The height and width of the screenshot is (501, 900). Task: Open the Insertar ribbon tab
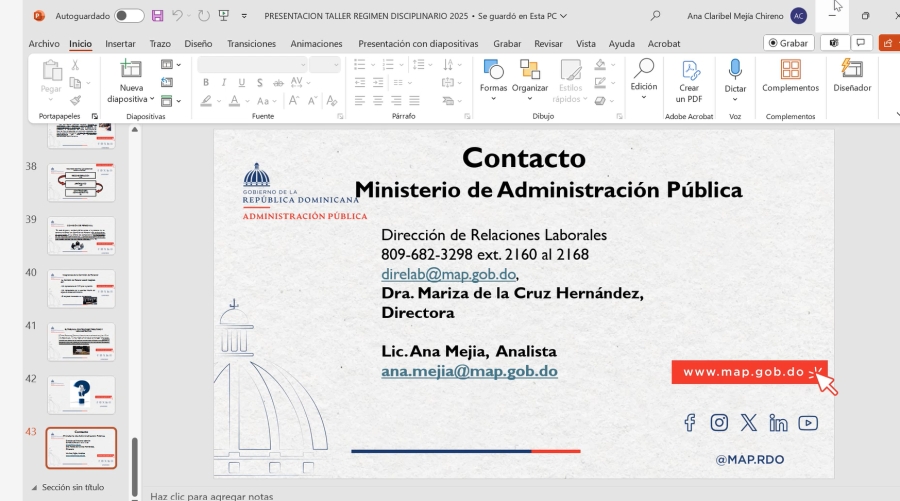pos(120,44)
